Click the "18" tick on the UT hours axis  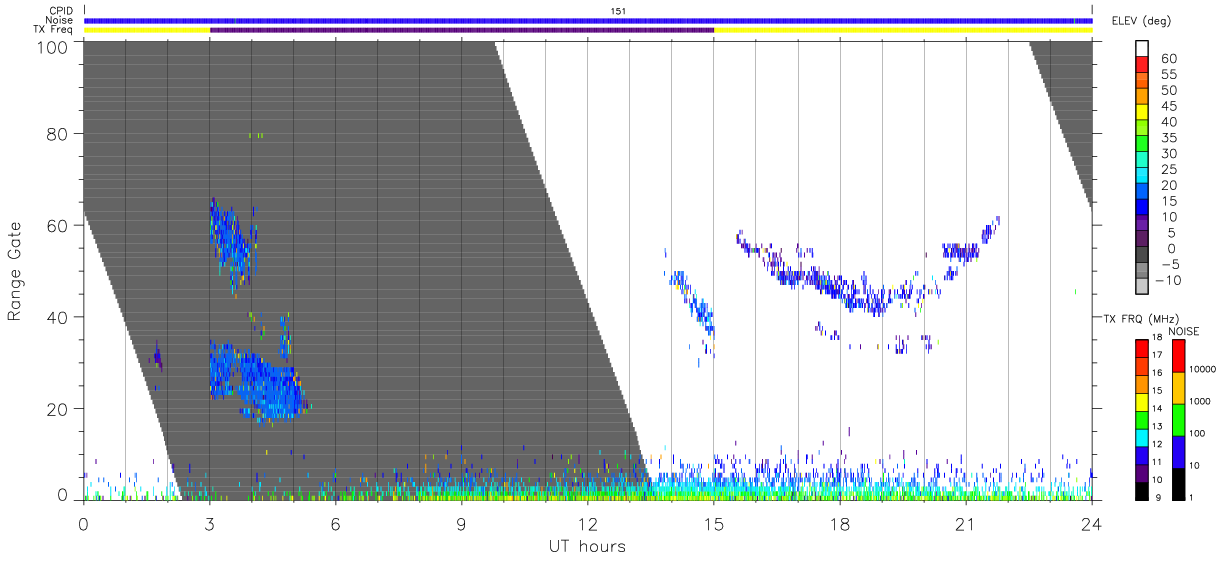click(x=840, y=523)
